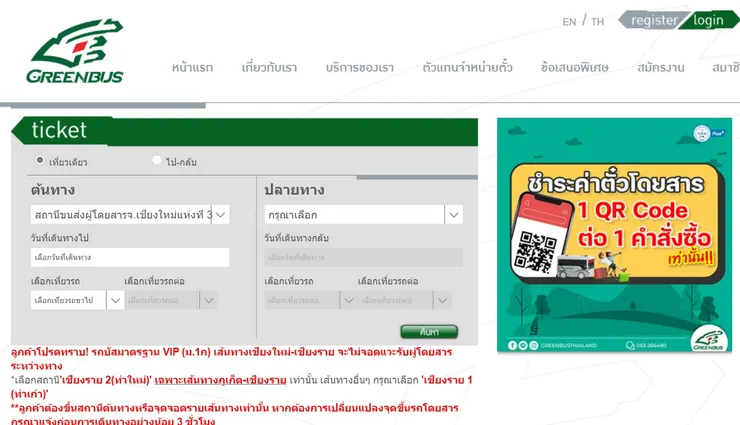Click the เฉพาะเส้นทางภูเก็ต-เชียงราย underlined link
The image size is (740, 425).
click(x=220, y=380)
